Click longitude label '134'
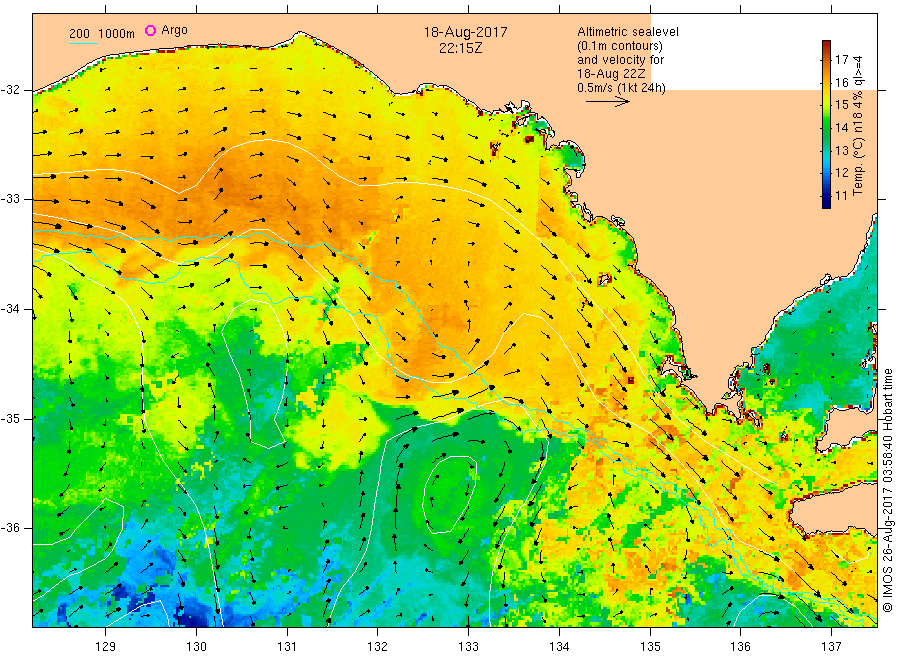900x660 pixels. pyautogui.click(x=559, y=647)
